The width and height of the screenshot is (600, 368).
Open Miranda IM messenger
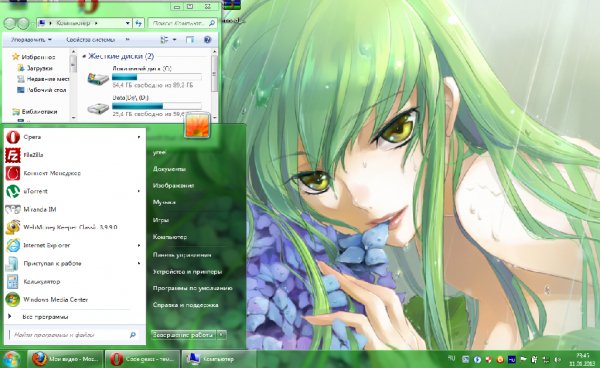tap(73, 209)
